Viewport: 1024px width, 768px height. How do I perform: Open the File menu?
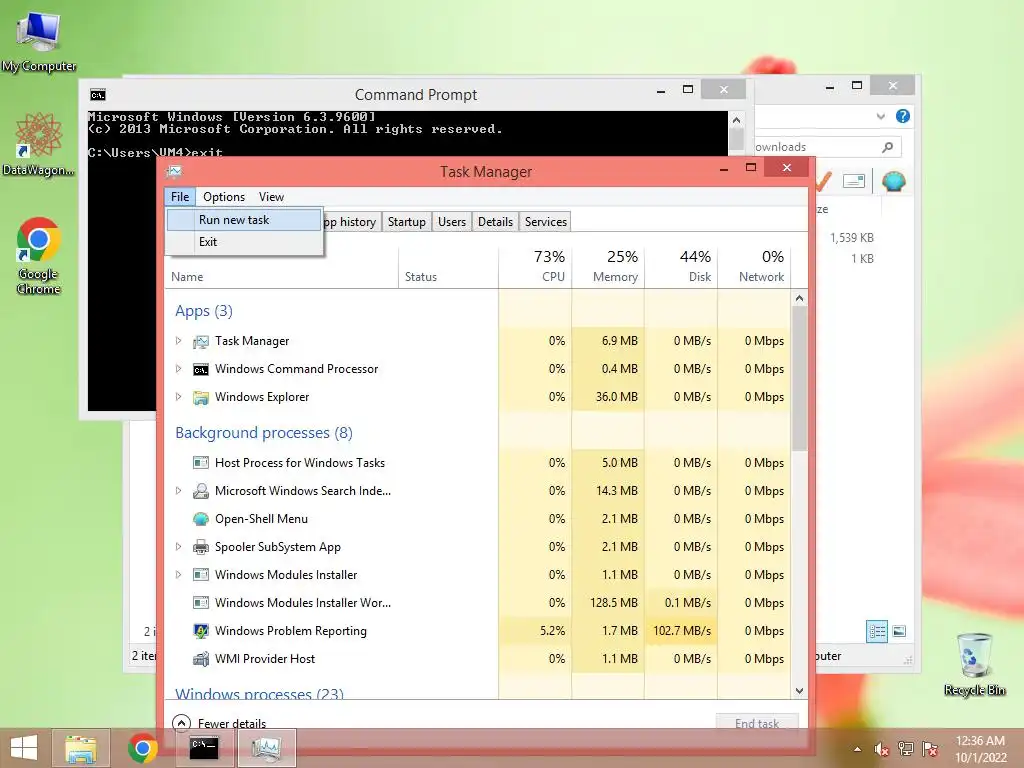click(x=180, y=197)
